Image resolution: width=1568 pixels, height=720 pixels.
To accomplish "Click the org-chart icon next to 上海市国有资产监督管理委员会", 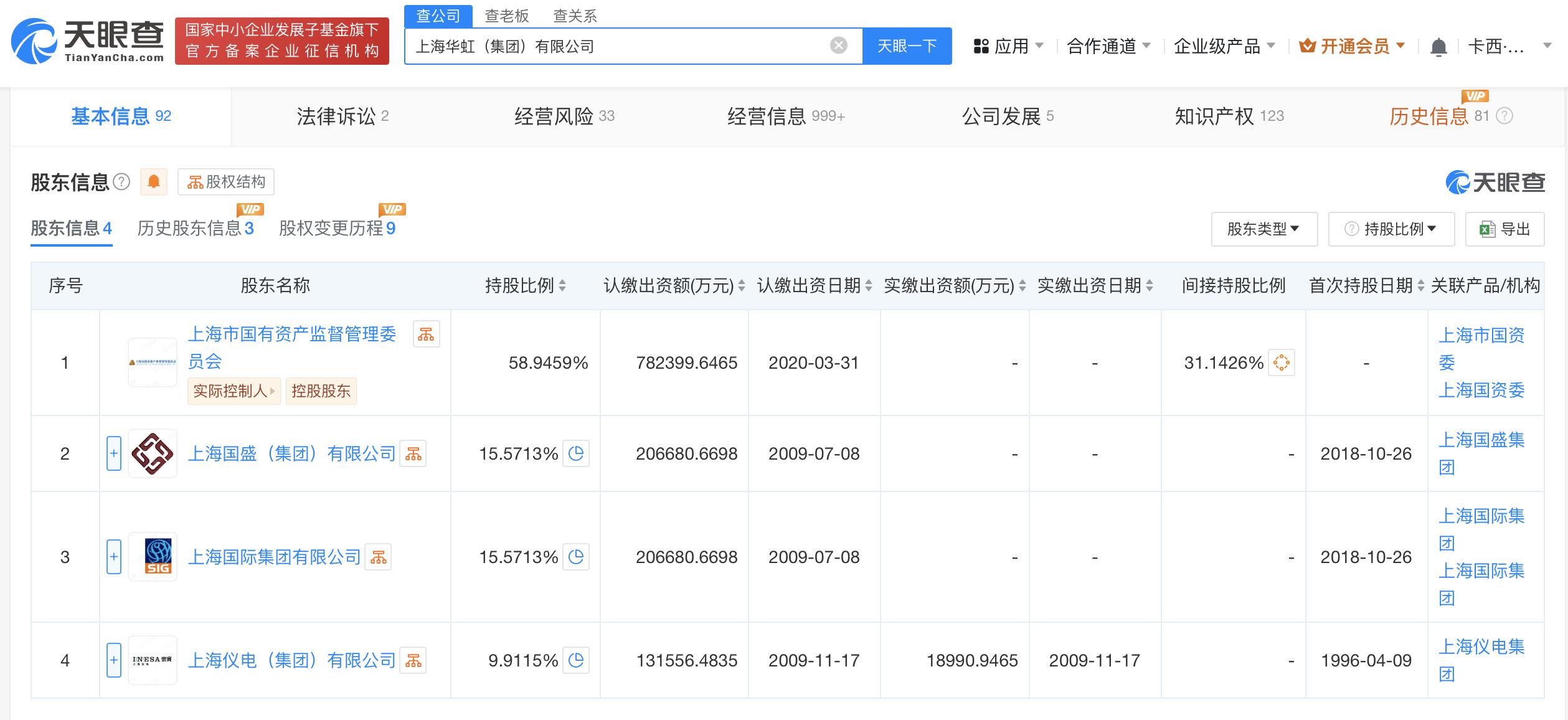I will tap(427, 334).
